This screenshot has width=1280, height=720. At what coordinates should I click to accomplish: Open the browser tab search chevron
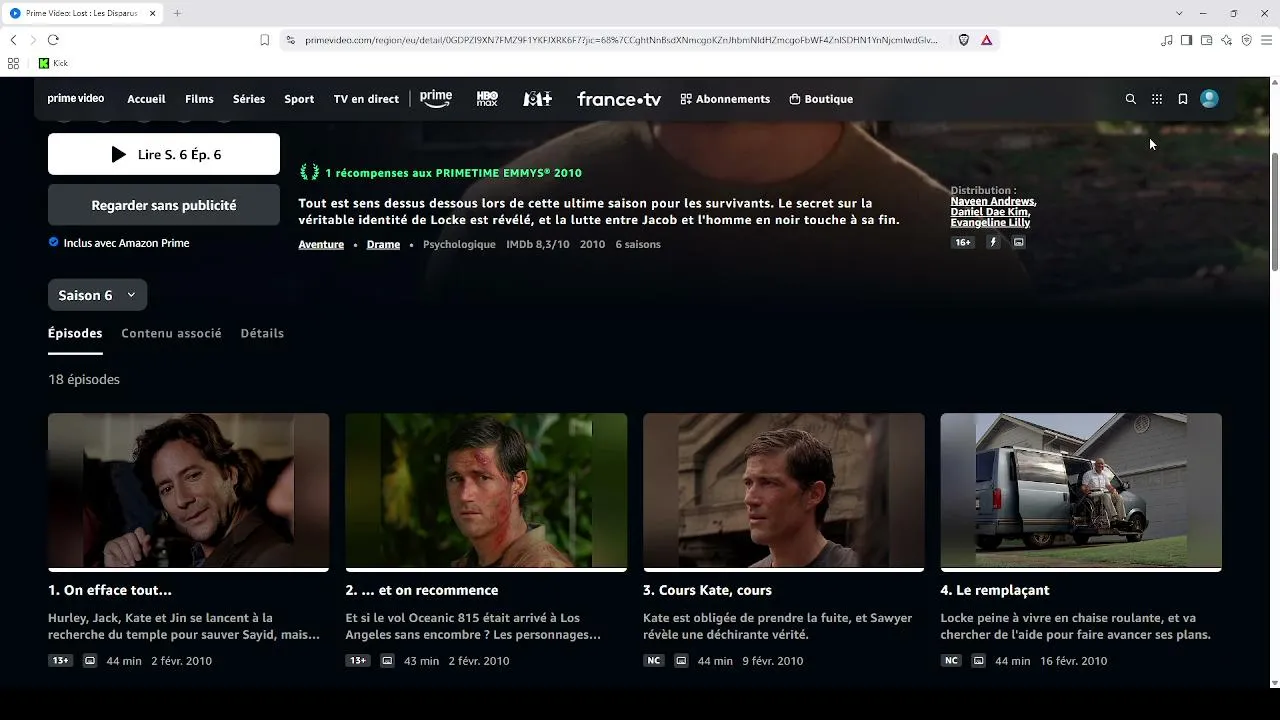tap(1180, 13)
